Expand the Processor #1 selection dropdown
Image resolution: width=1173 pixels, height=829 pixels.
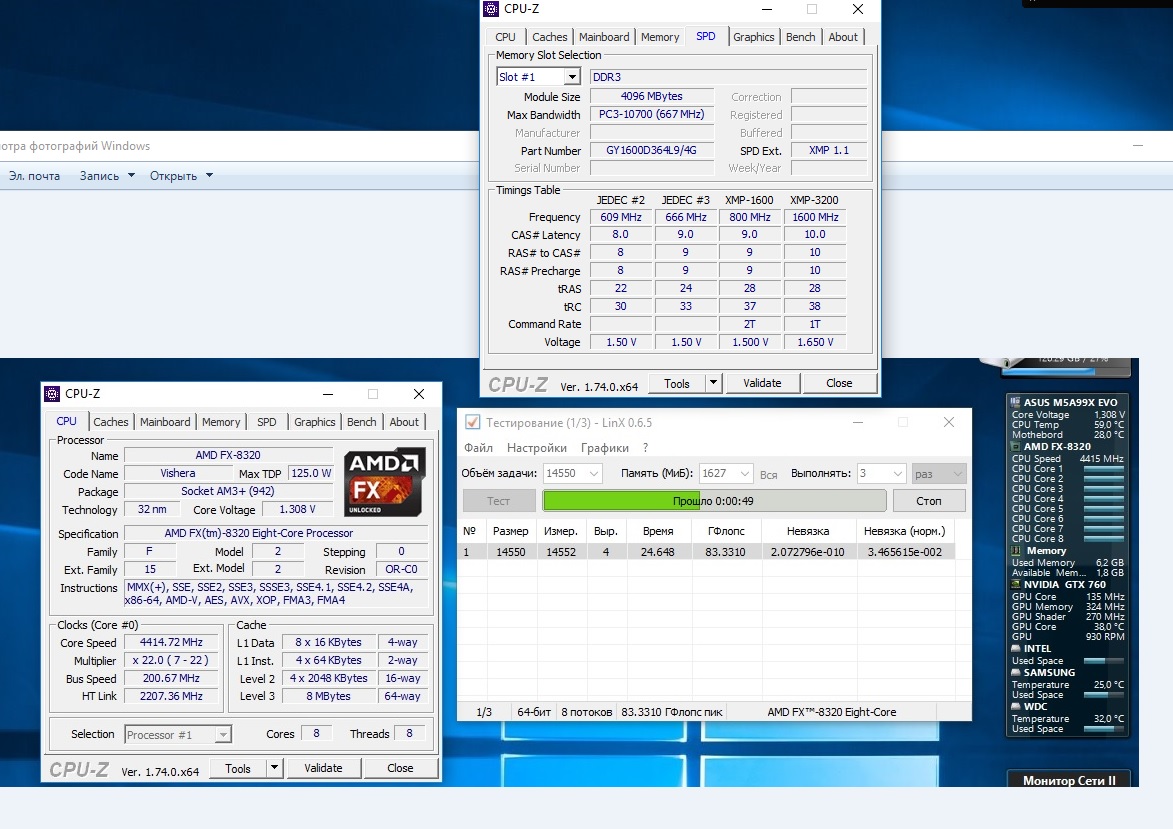point(223,735)
